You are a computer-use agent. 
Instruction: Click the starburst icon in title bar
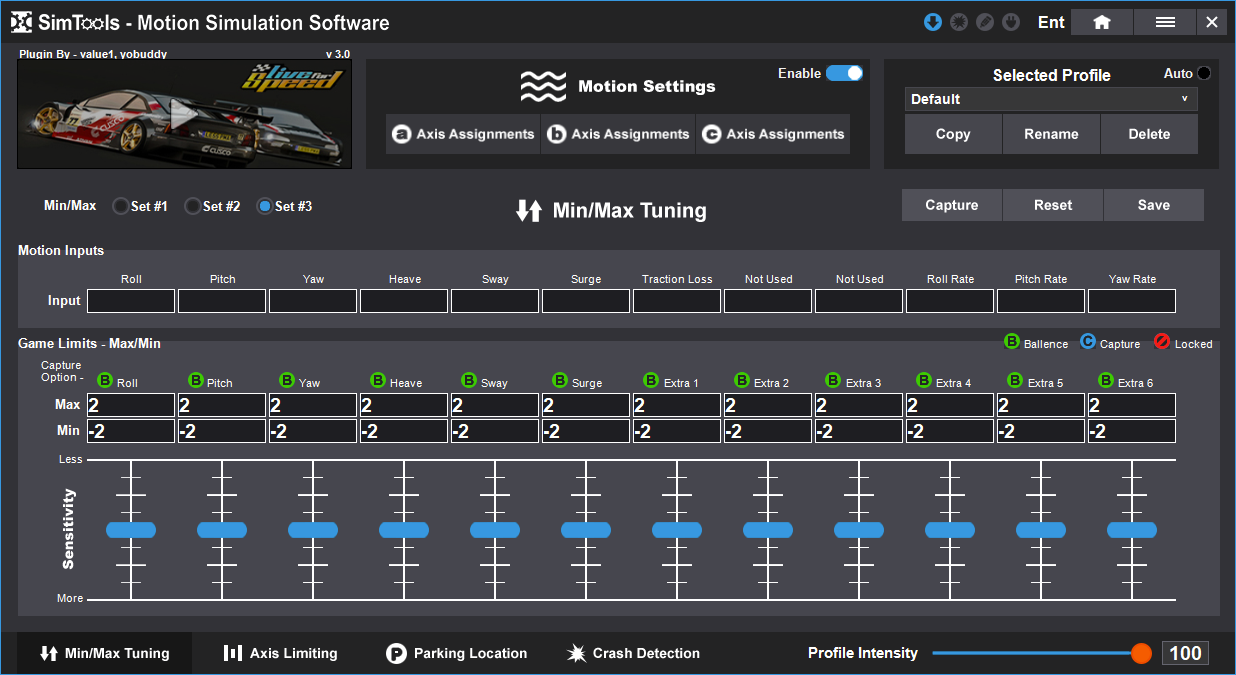959,22
